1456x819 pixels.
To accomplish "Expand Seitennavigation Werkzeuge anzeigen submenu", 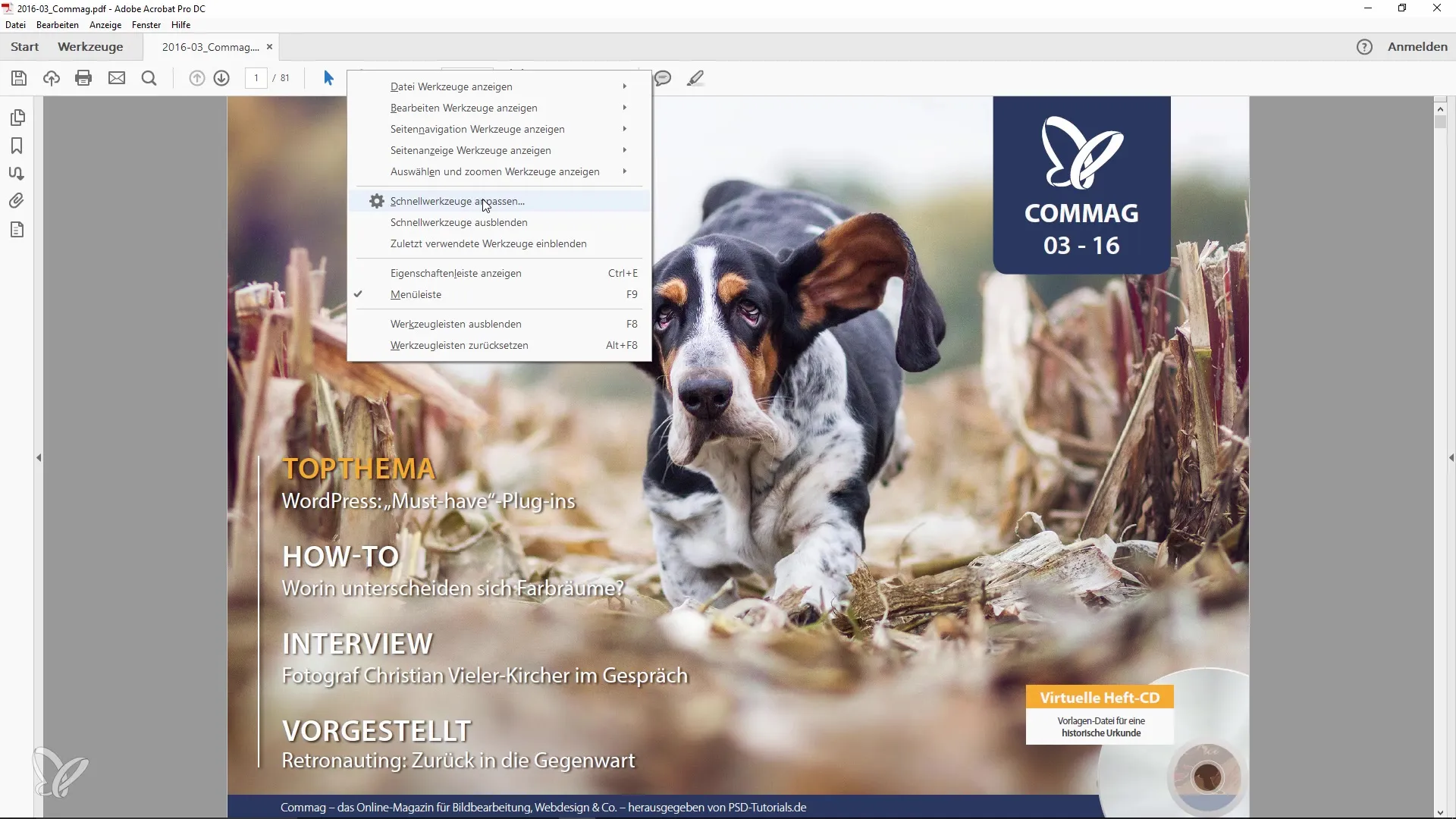I will coord(499,129).
